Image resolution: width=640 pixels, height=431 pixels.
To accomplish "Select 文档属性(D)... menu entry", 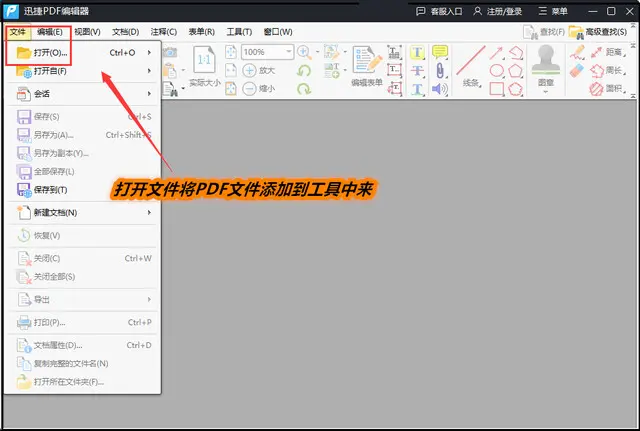I will click(82, 345).
